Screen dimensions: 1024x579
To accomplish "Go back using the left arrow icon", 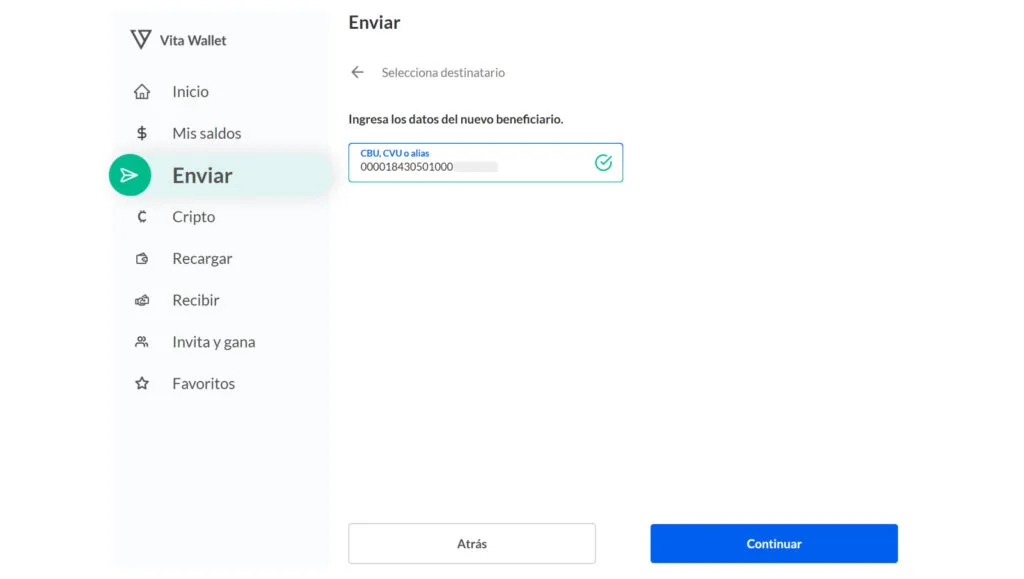I will (x=357, y=72).
